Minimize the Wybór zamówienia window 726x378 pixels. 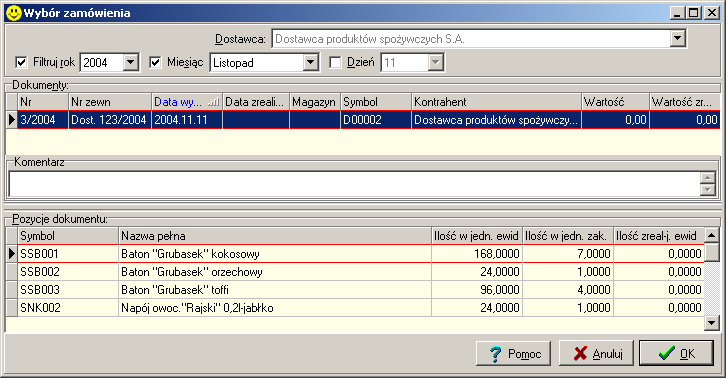678,13
